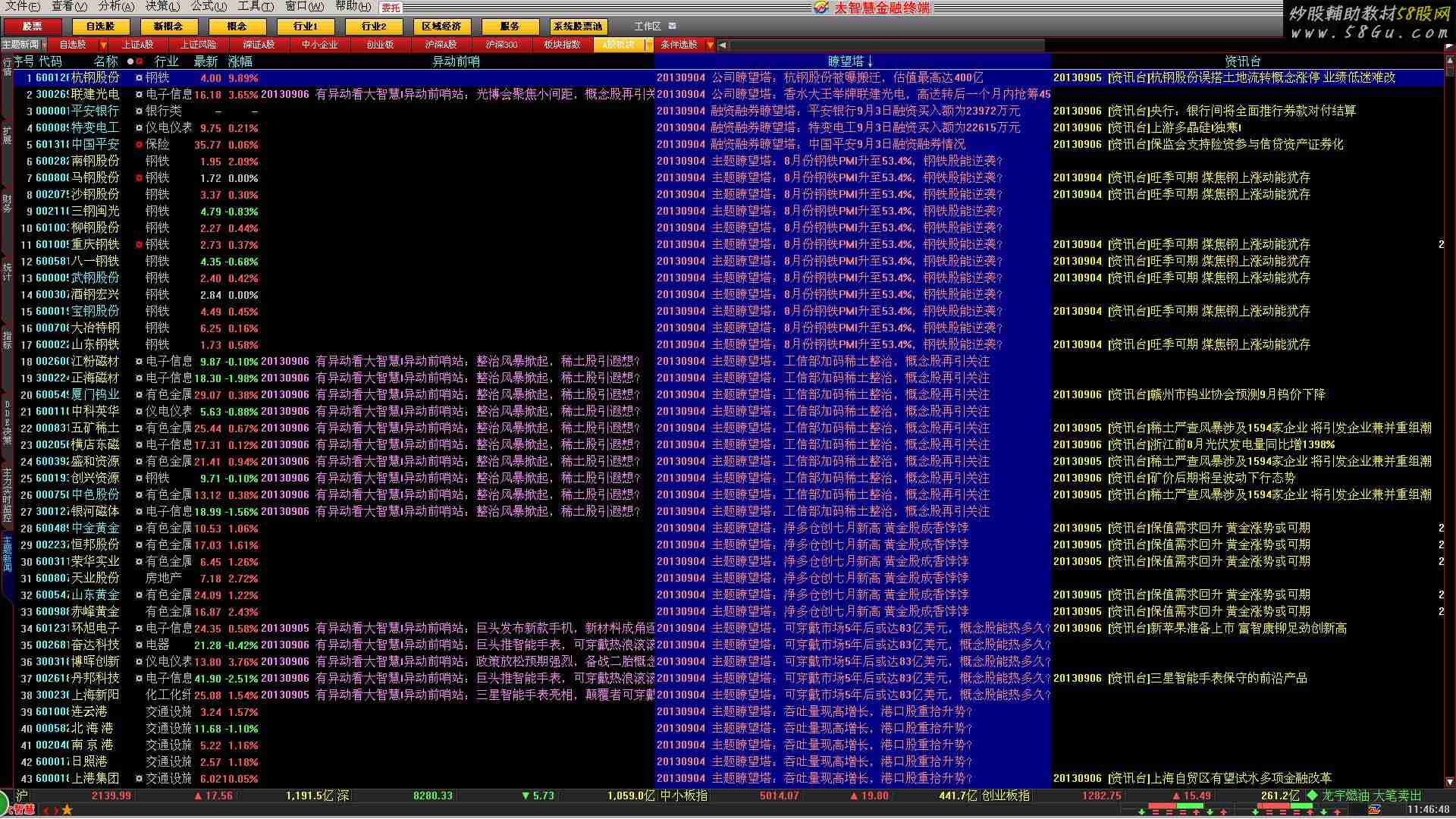Open the 查看(V) menu
This screenshot has height=819, width=1456.
(69, 6)
